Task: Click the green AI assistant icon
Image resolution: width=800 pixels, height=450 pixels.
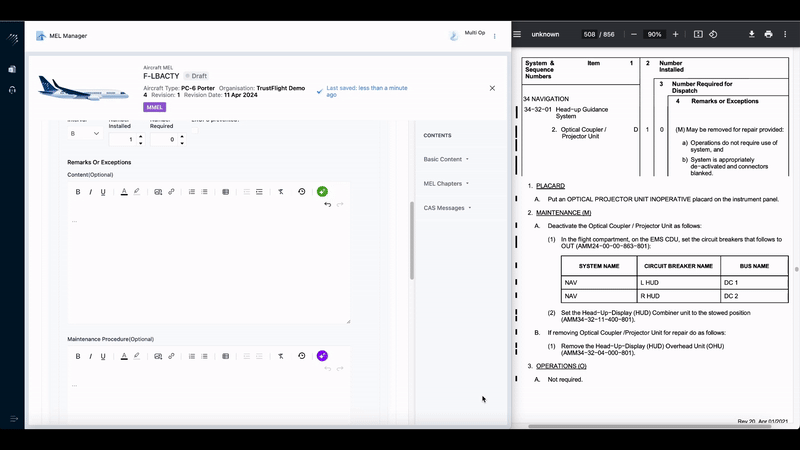Action: 322,191
